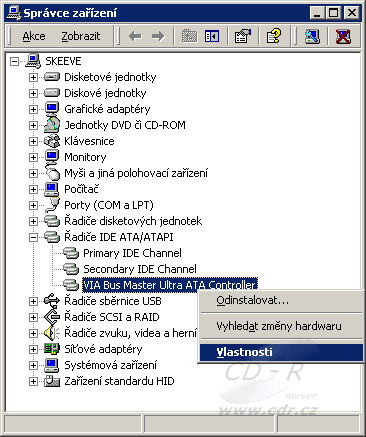
Task: Open the Akce menu
Action: tap(34, 36)
